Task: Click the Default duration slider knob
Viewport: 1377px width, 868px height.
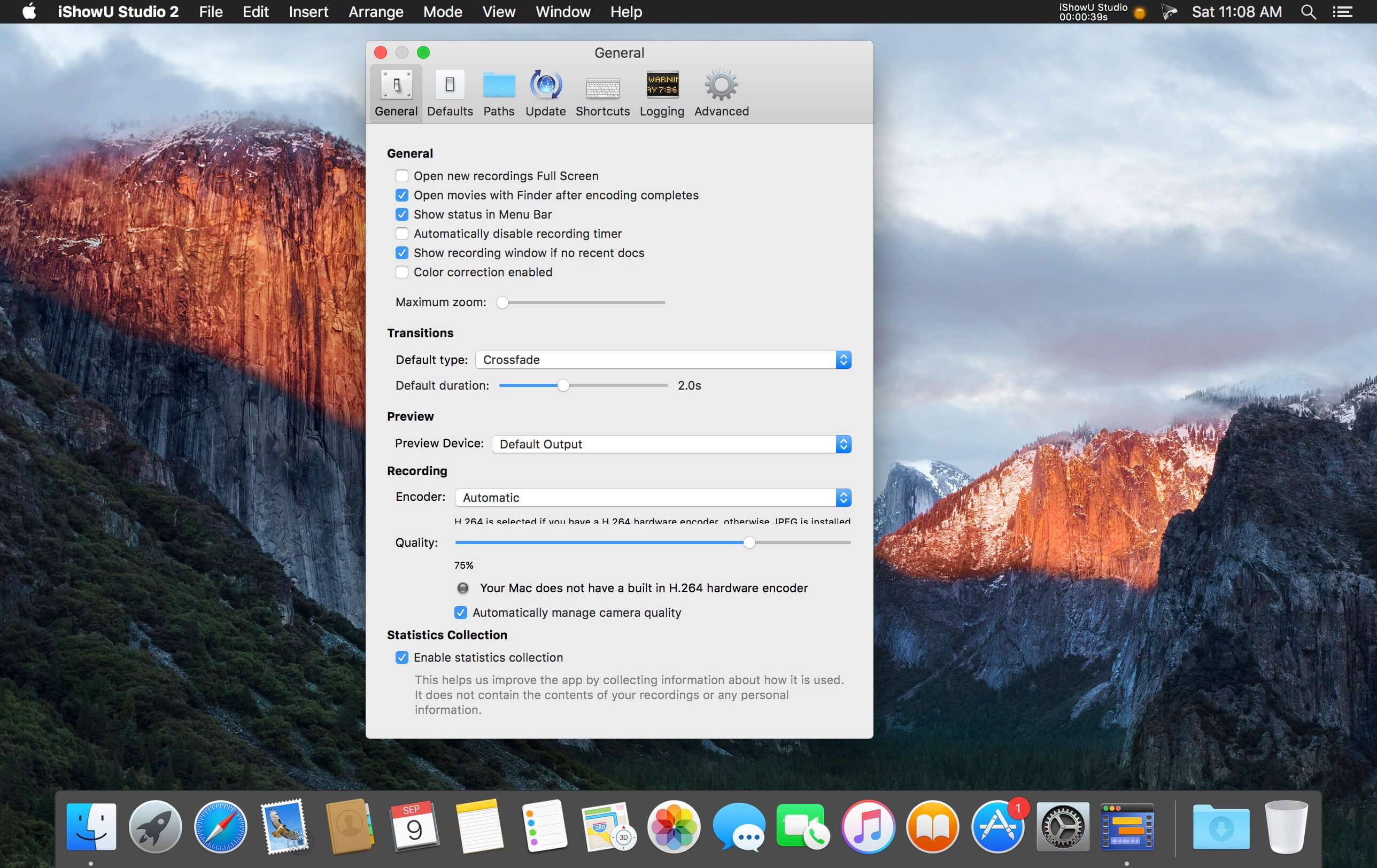Action: point(563,385)
